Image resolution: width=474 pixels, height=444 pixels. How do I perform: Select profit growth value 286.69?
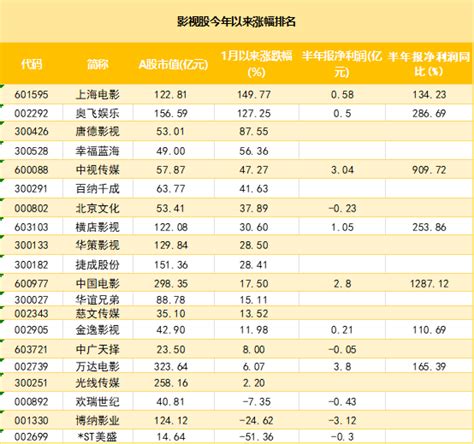429,114
